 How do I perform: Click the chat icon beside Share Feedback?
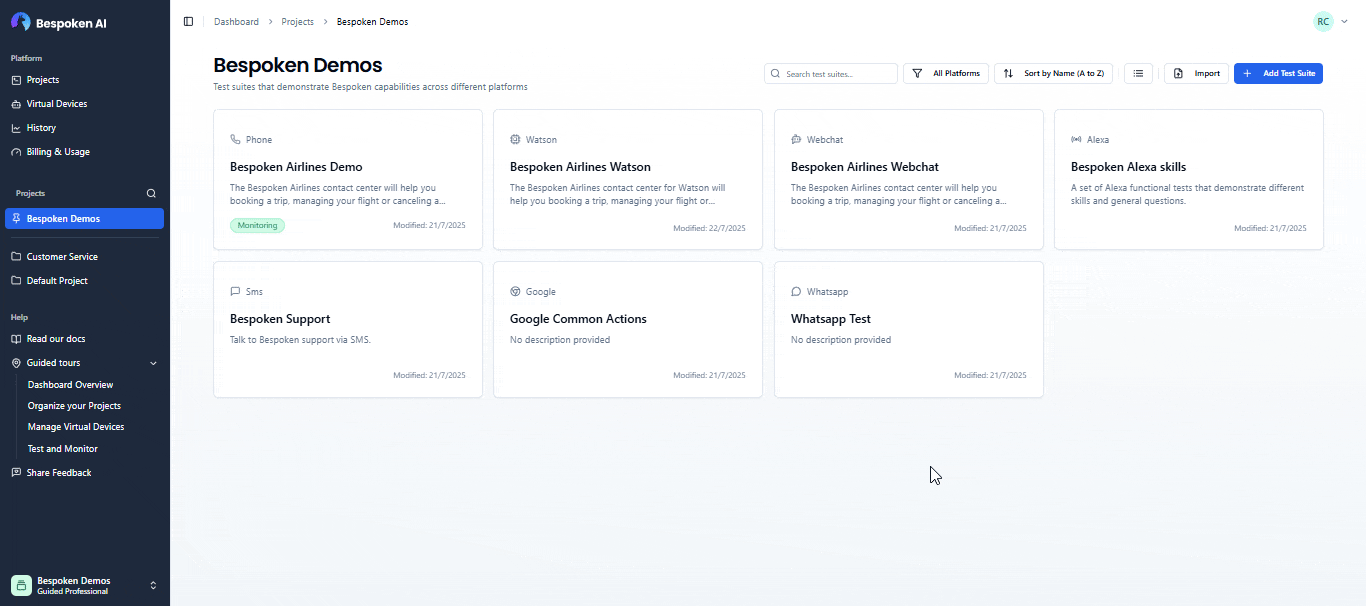[x=16, y=473]
